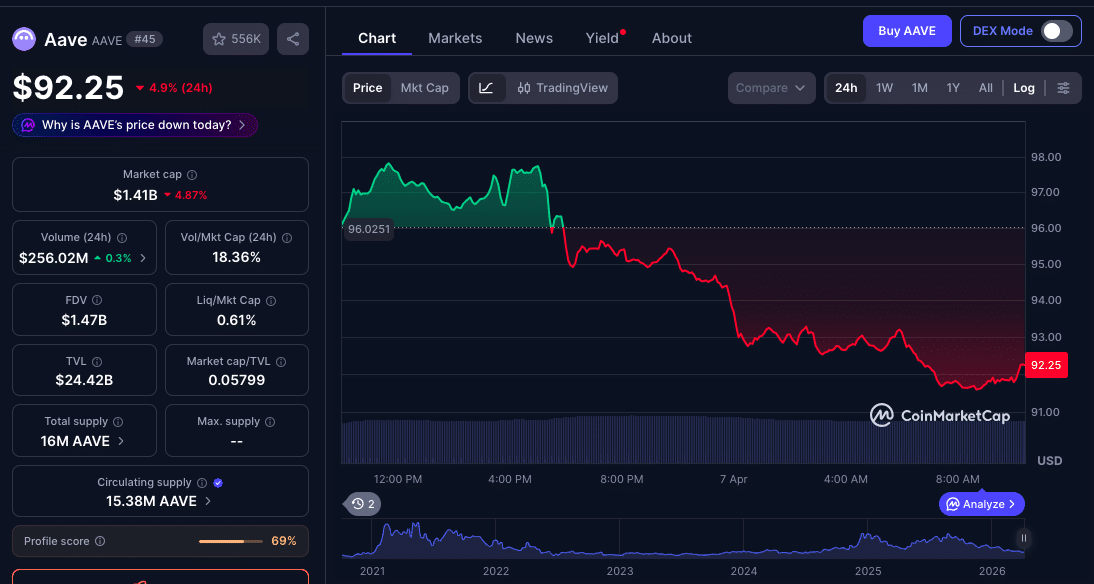Screen dimensions: 1094x584
Task: Open Profile score info icon
Action: click(x=100, y=541)
